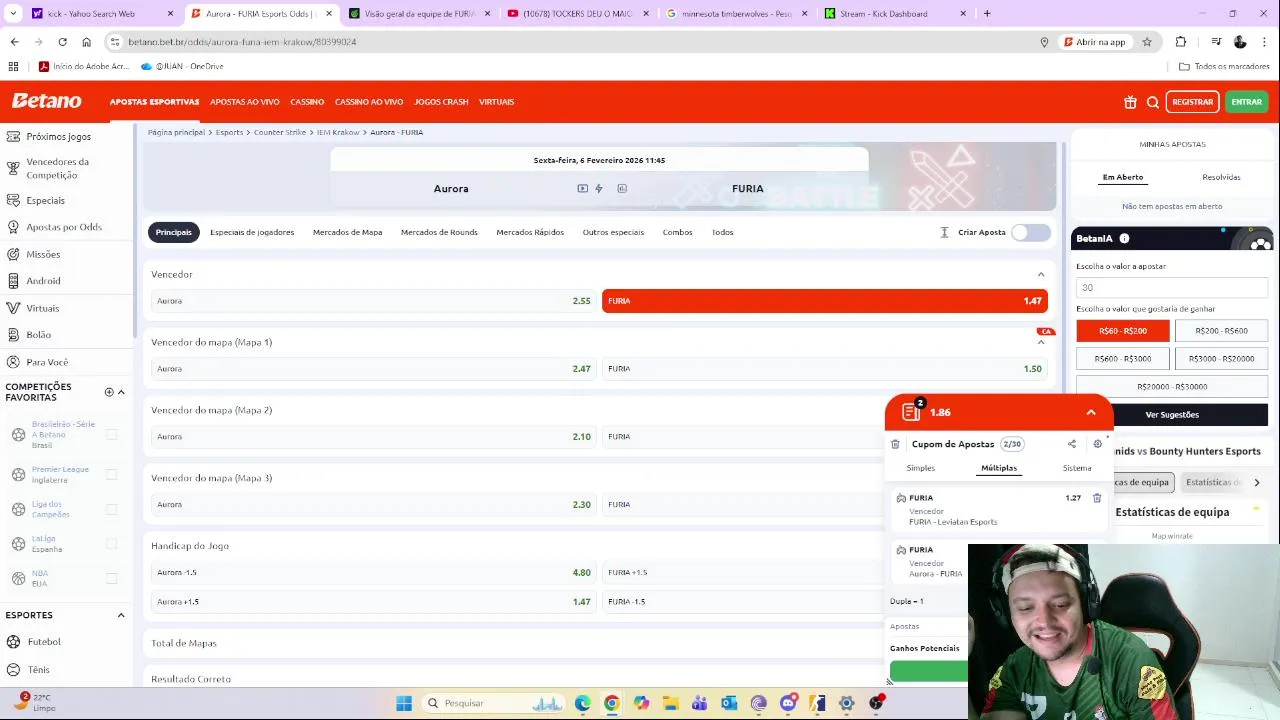
Task: Open the Windows Start menu
Action: coord(404,703)
